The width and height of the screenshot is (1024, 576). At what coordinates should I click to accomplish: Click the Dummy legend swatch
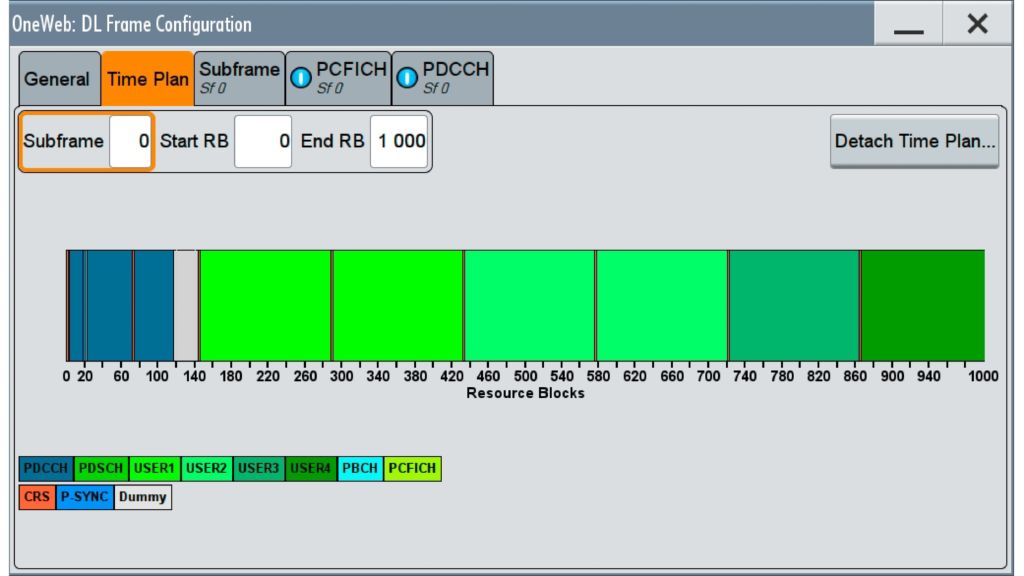point(143,497)
